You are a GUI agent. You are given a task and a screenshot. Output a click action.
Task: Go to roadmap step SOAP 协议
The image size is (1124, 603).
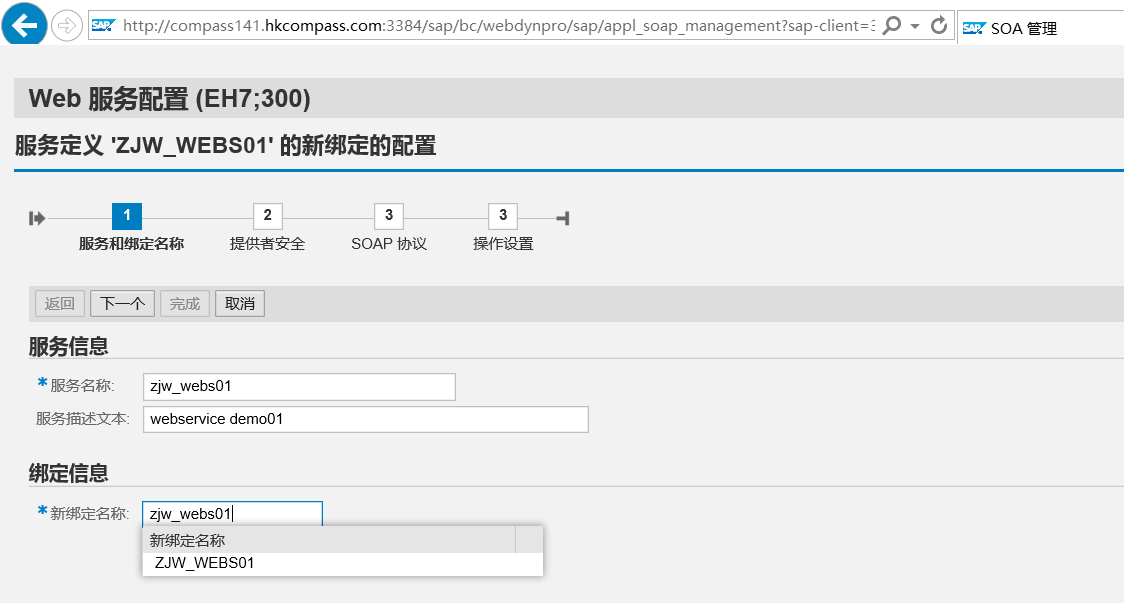[389, 216]
